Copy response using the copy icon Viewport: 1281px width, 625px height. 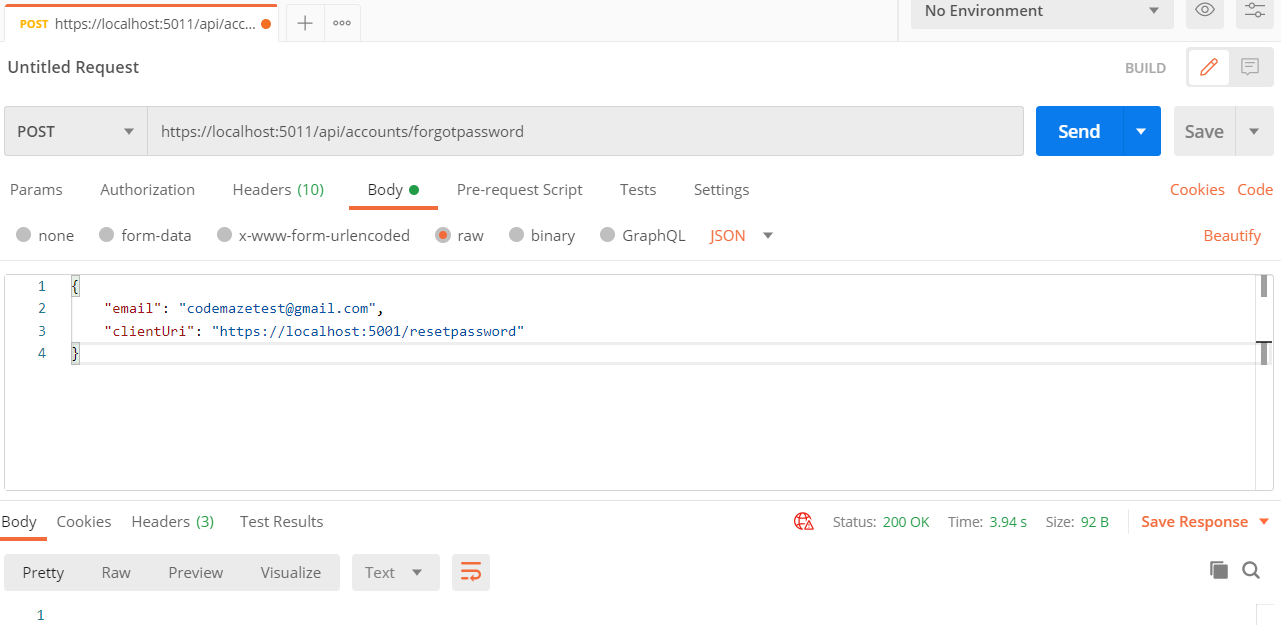pos(1218,570)
